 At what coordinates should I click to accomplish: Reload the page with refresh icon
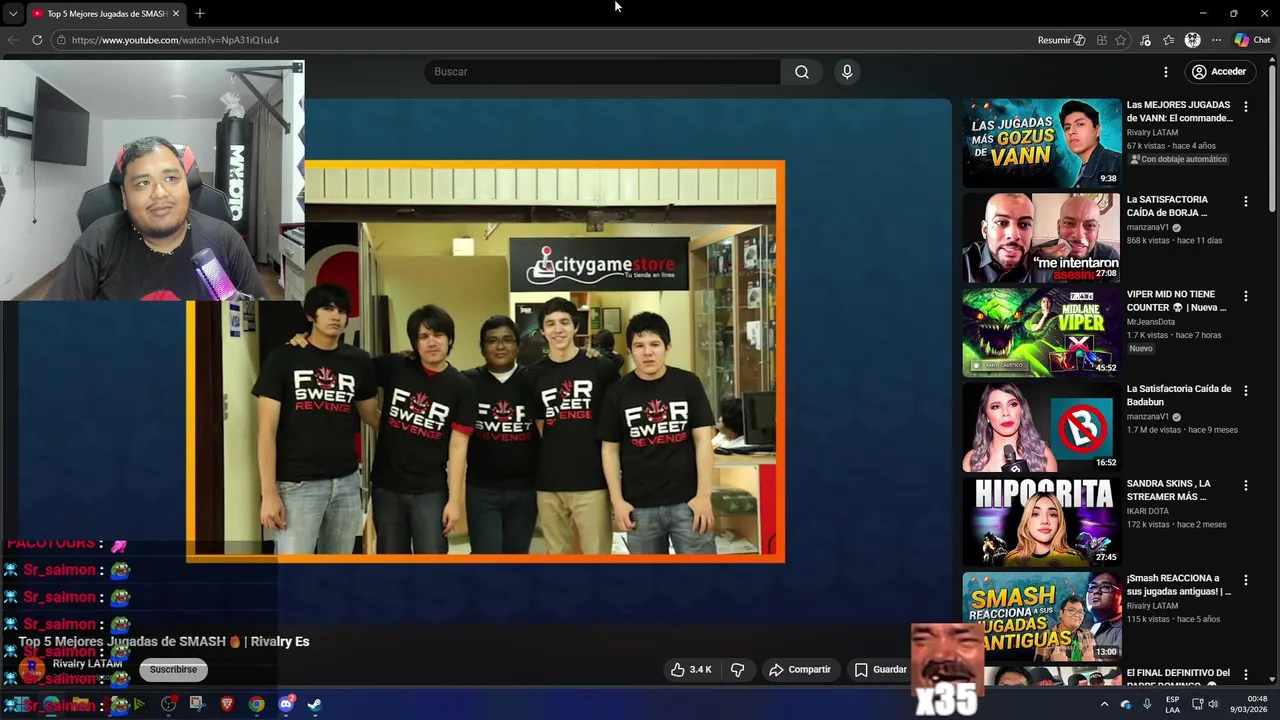[37, 40]
